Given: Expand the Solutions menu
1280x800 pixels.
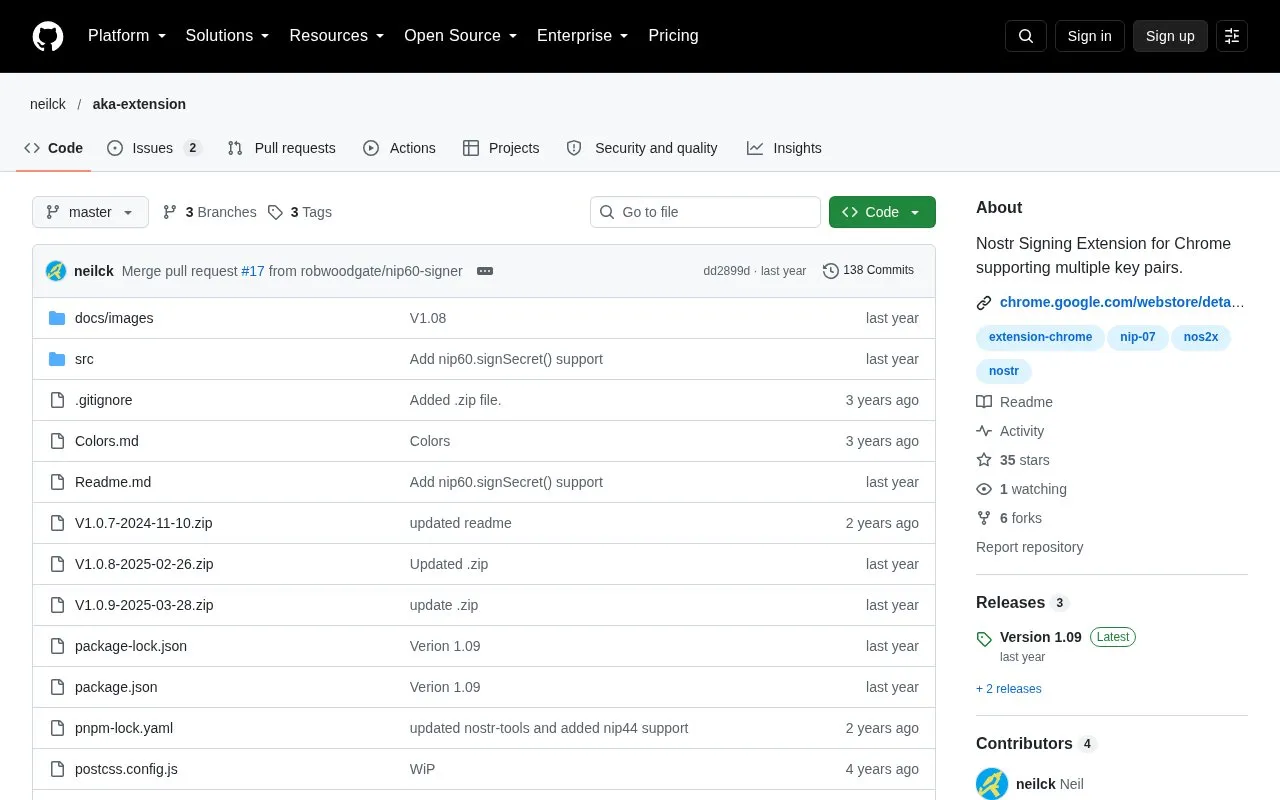Looking at the screenshot, I should coord(228,36).
